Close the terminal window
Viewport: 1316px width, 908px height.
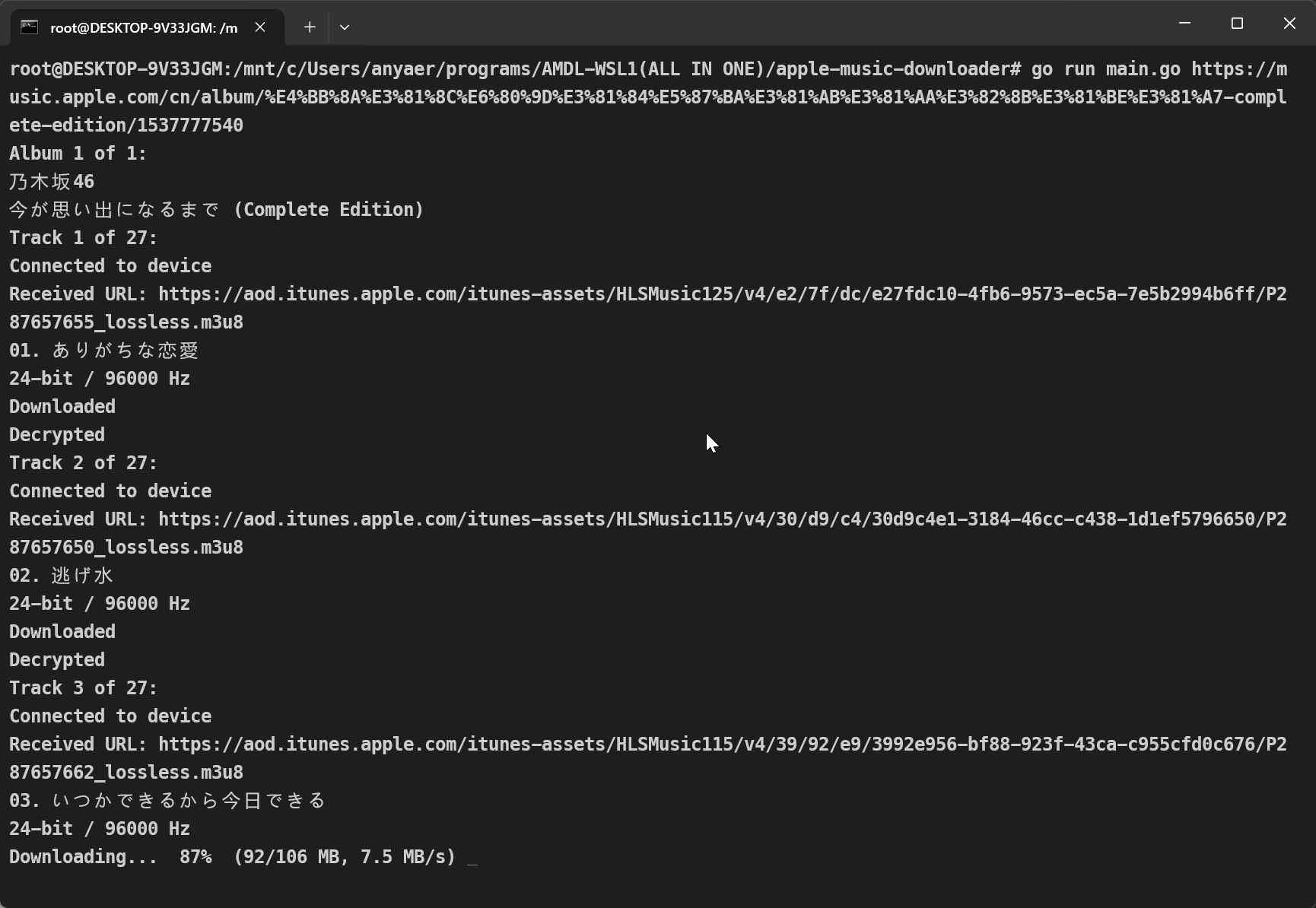coord(1289,24)
